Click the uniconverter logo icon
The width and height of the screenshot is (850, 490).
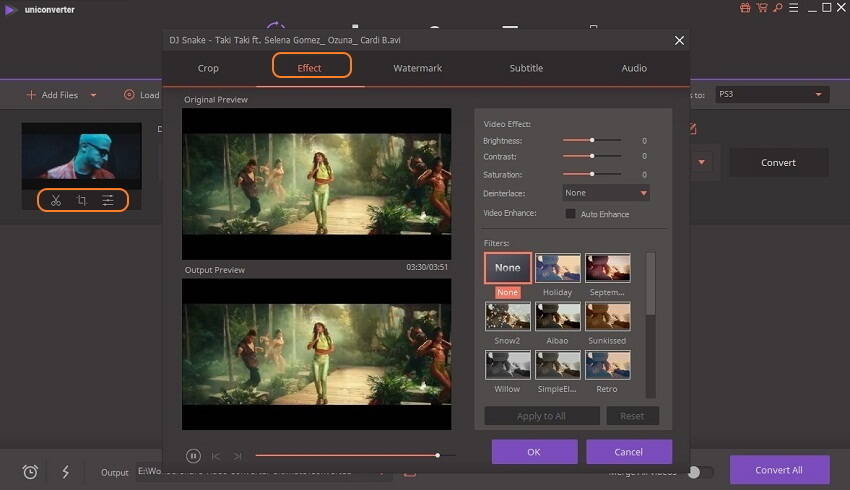point(10,10)
